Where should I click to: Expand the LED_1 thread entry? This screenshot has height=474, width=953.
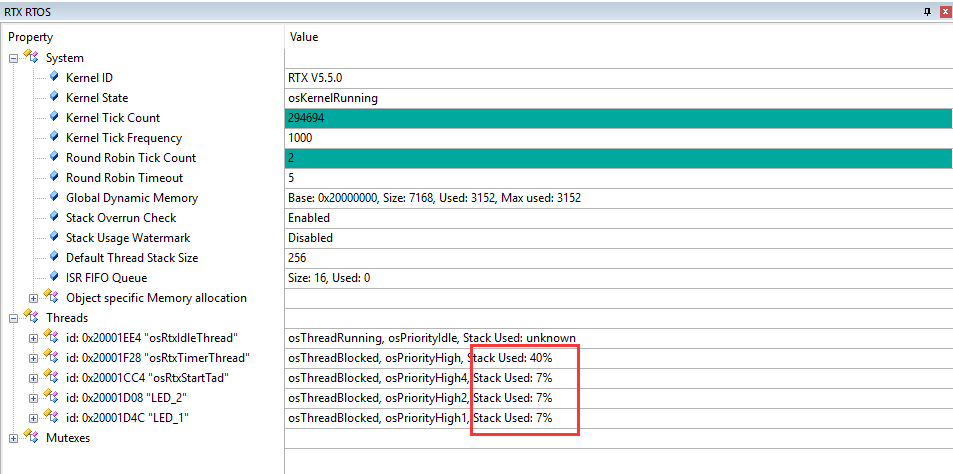coord(33,418)
